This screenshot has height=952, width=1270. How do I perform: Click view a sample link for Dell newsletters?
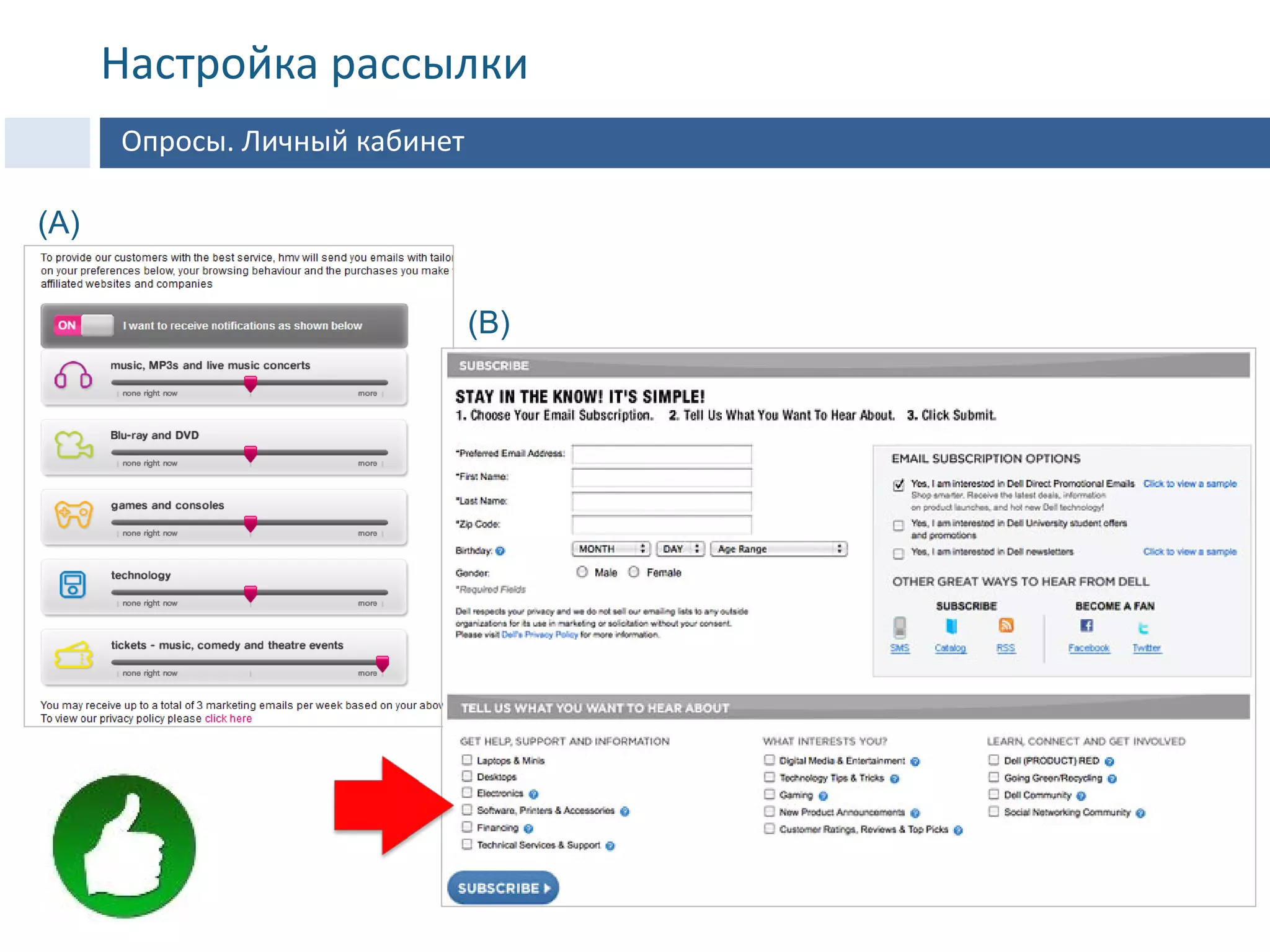(x=1189, y=552)
